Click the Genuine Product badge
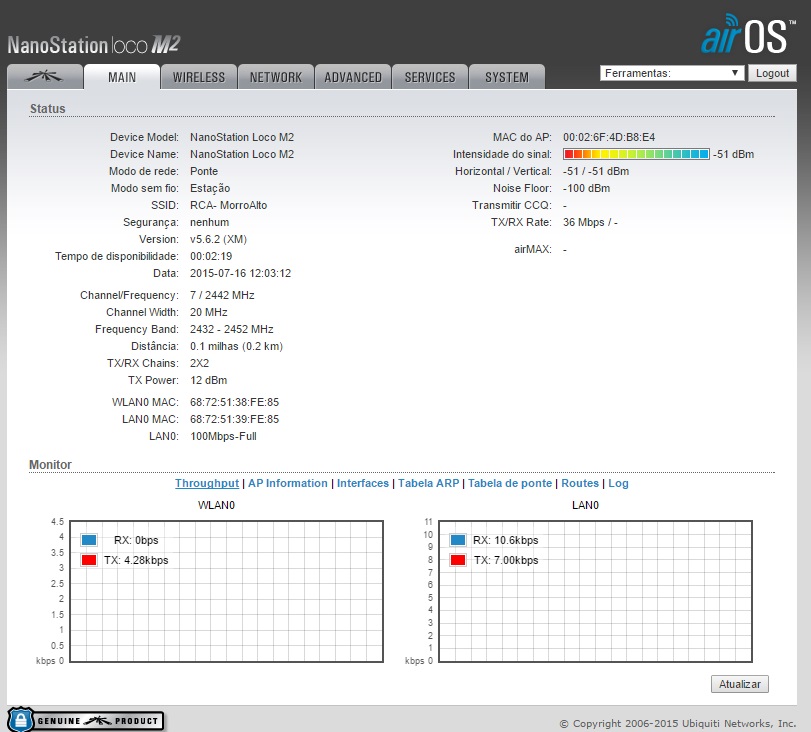The image size is (811, 732). click(x=85, y=720)
